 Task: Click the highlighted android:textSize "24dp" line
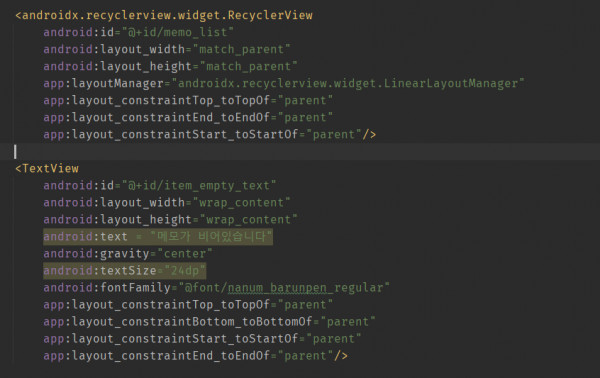coord(124,270)
